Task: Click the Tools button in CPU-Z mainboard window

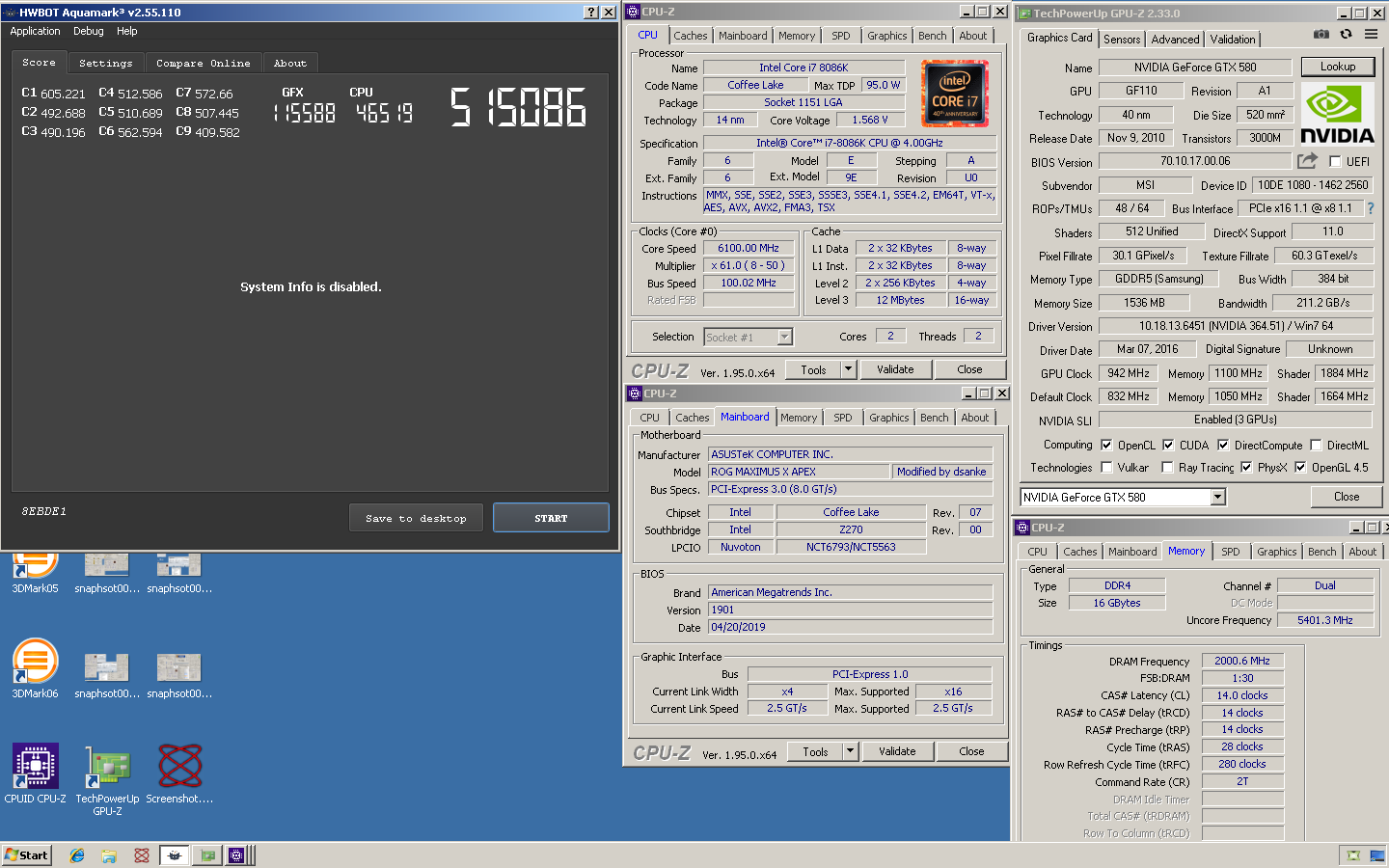Action: pyautogui.click(x=815, y=751)
